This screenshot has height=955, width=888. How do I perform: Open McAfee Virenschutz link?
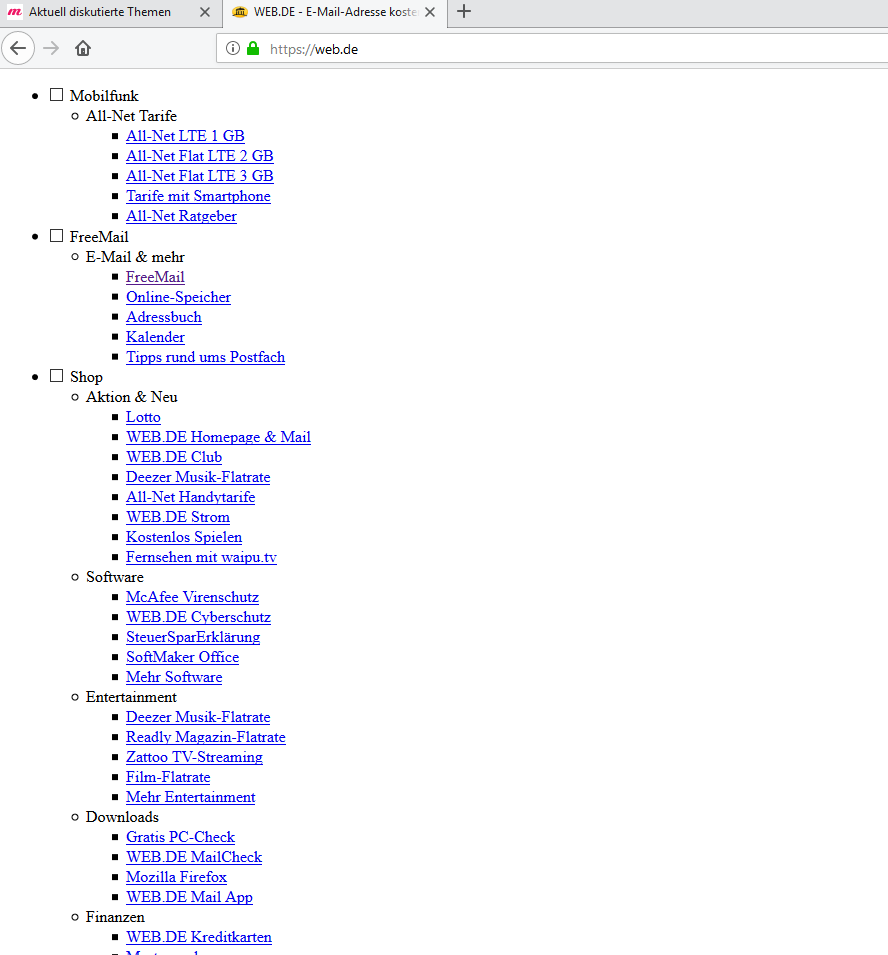tap(192, 597)
